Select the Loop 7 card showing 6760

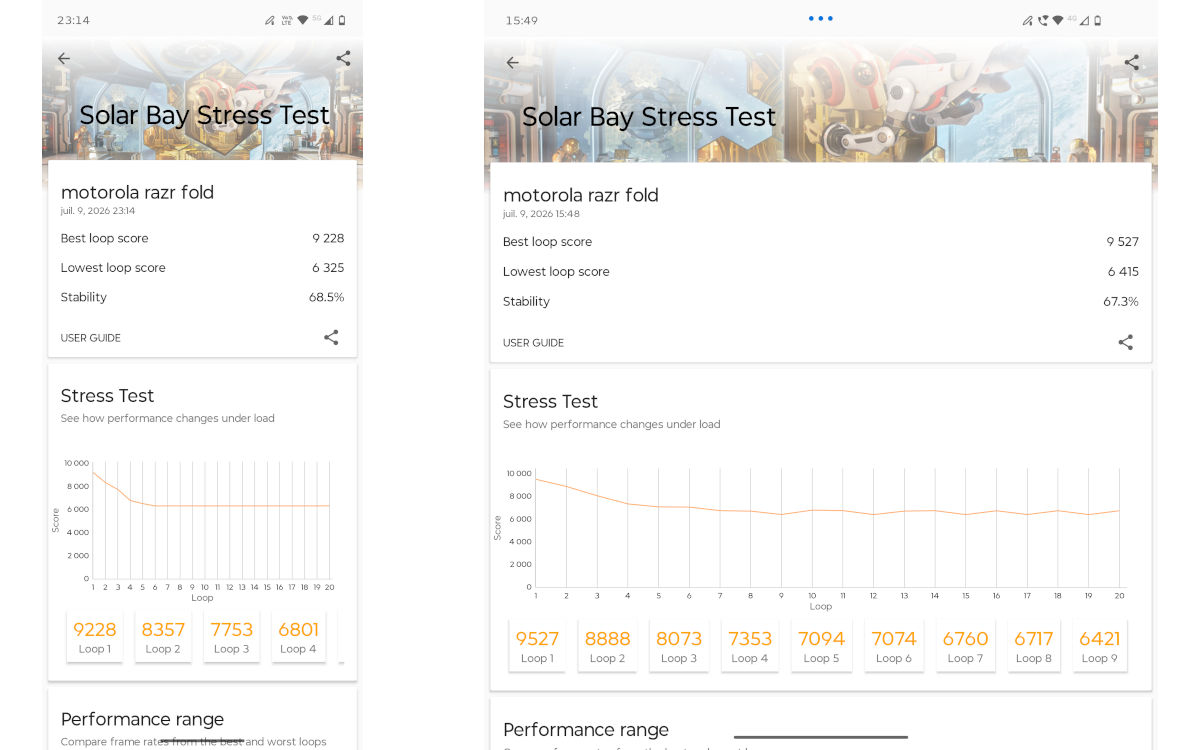coord(965,645)
